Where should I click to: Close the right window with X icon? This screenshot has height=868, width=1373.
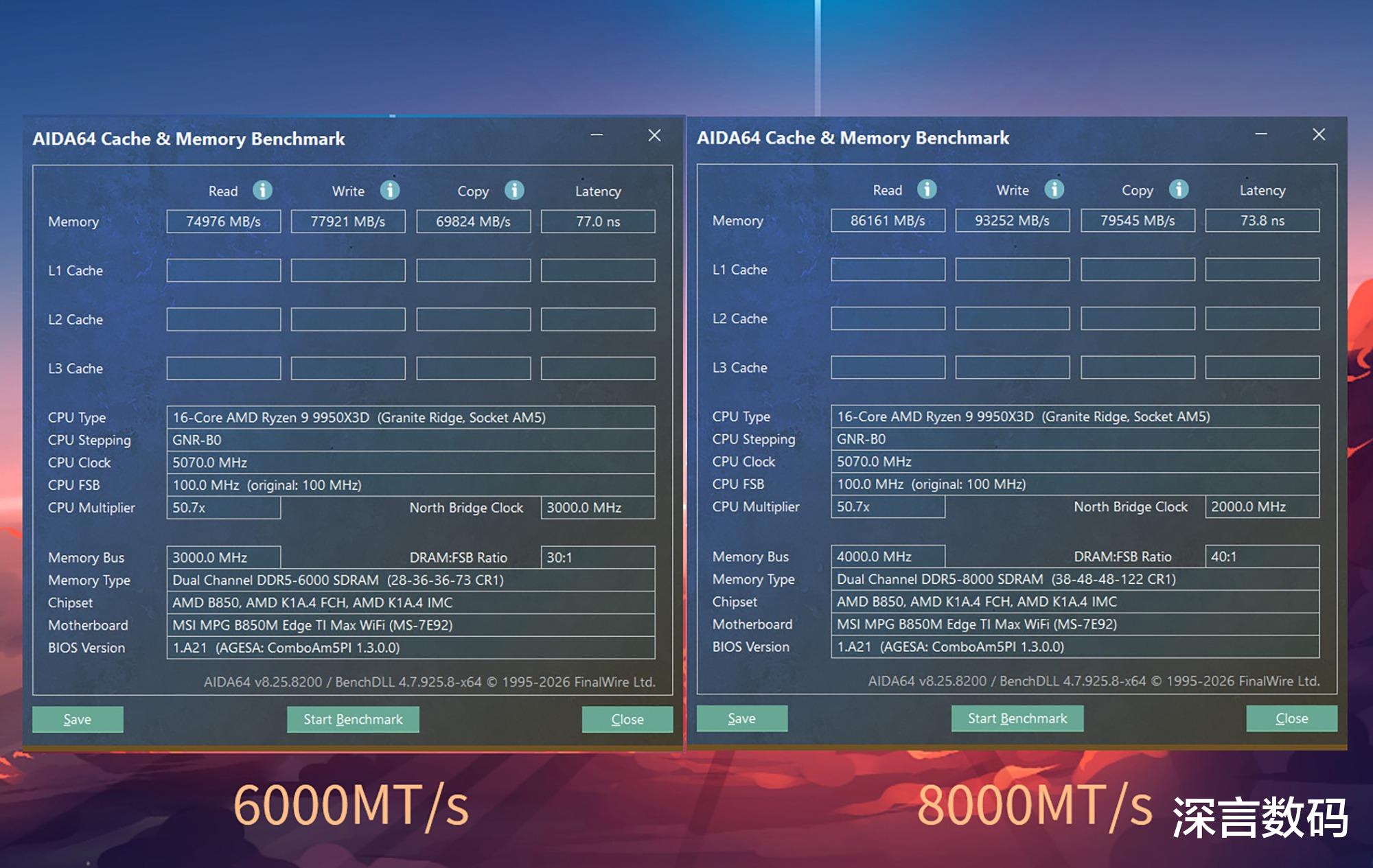[x=1319, y=134]
